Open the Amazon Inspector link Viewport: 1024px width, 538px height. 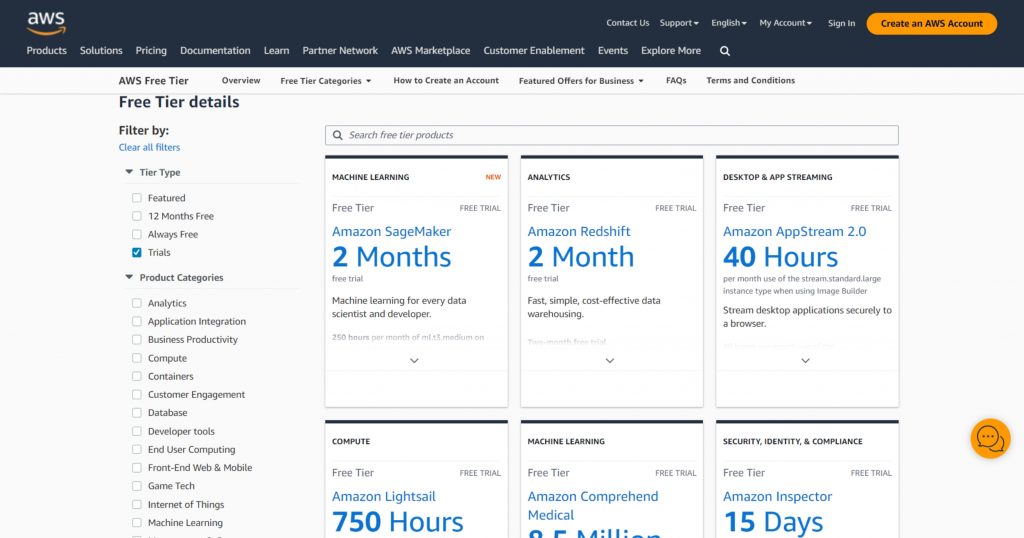777,496
